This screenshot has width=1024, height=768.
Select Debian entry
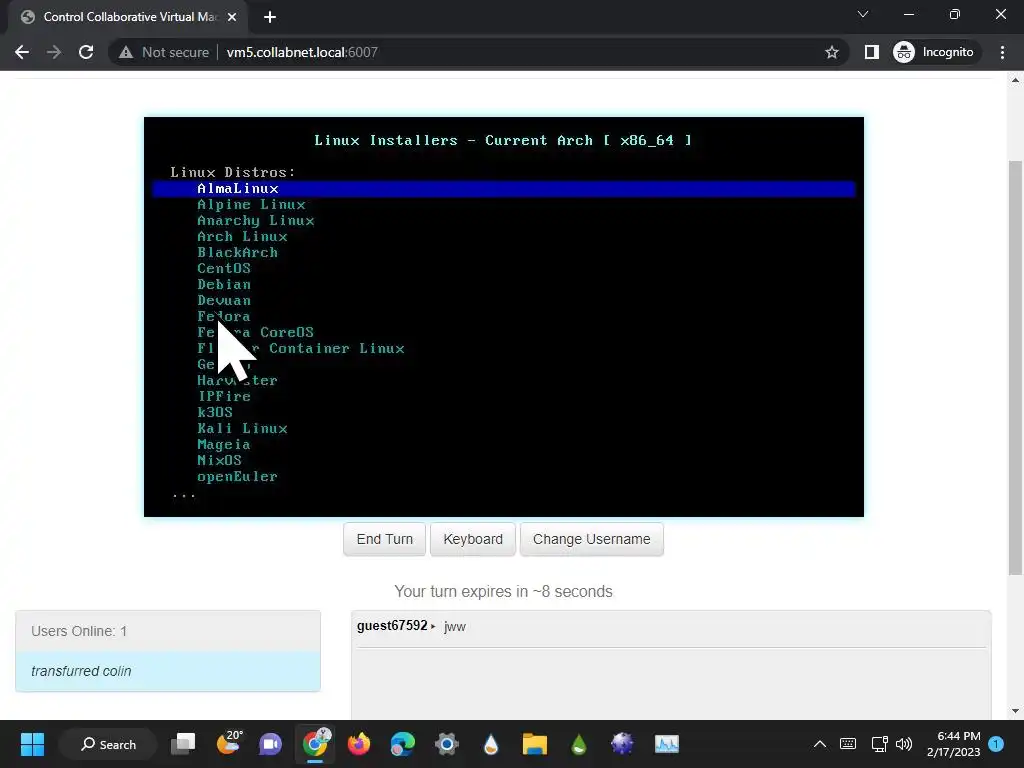224,285
